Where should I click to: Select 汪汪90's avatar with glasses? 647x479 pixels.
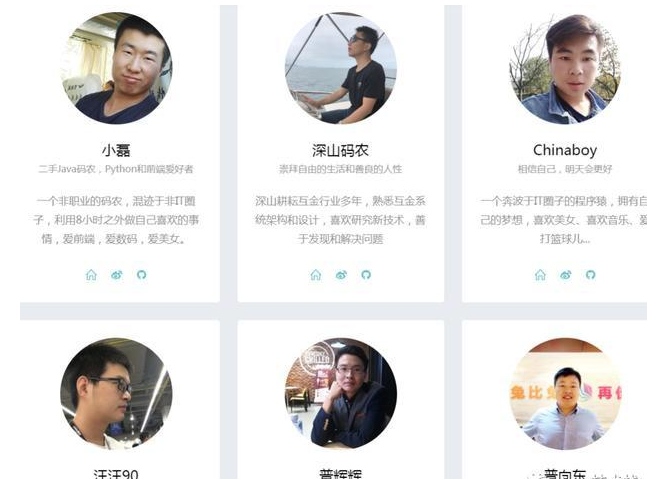coord(116,394)
